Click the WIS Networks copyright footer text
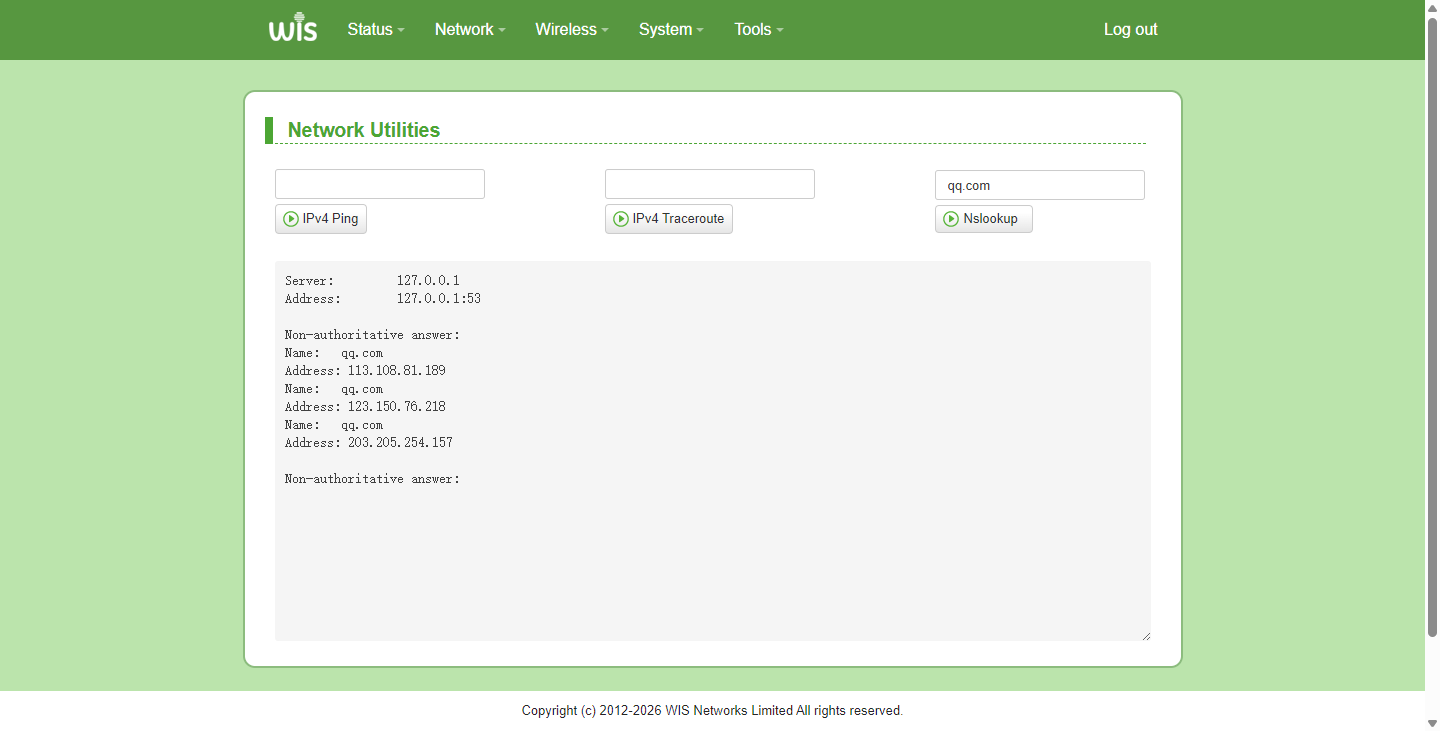The height and width of the screenshot is (731, 1440). (x=712, y=711)
